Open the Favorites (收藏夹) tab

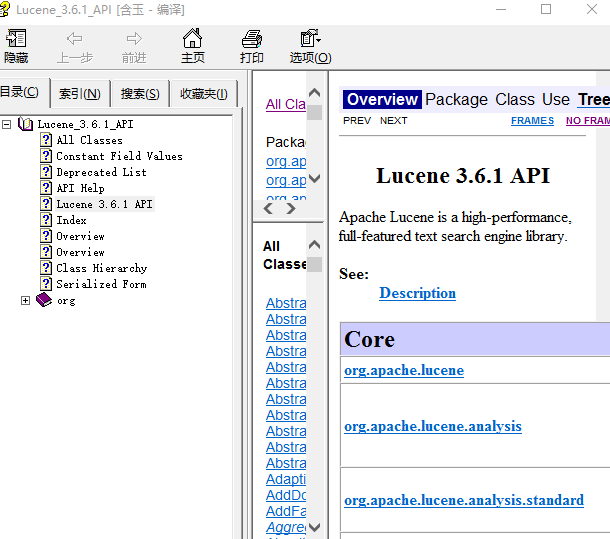click(x=203, y=94)
